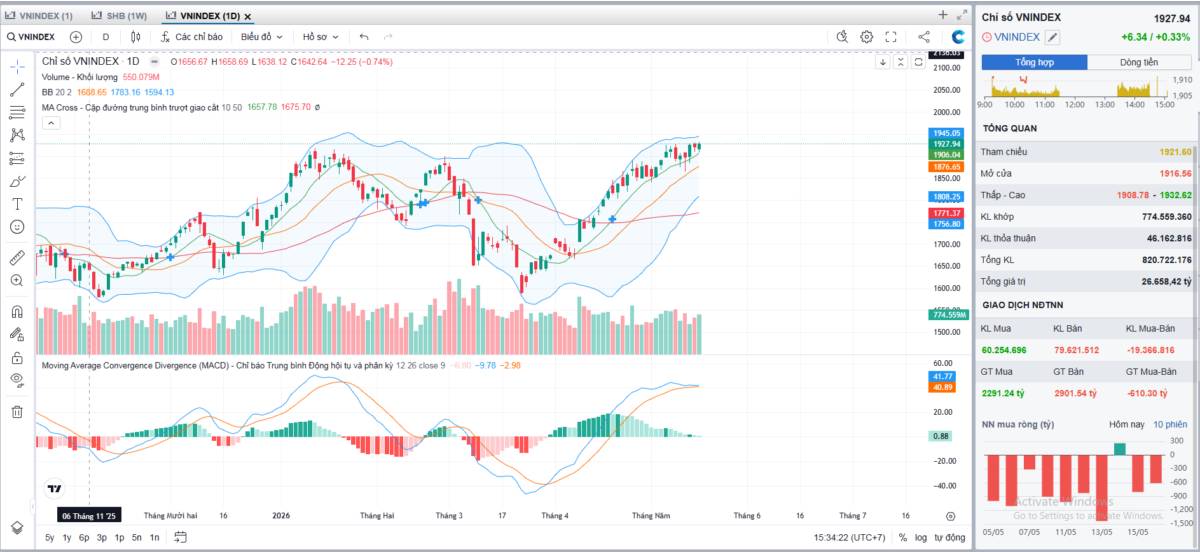The width and height of the screenshot is (1200, 552).
Task: Select the XABCD pattern tool
Action: (x=17, y=135)
